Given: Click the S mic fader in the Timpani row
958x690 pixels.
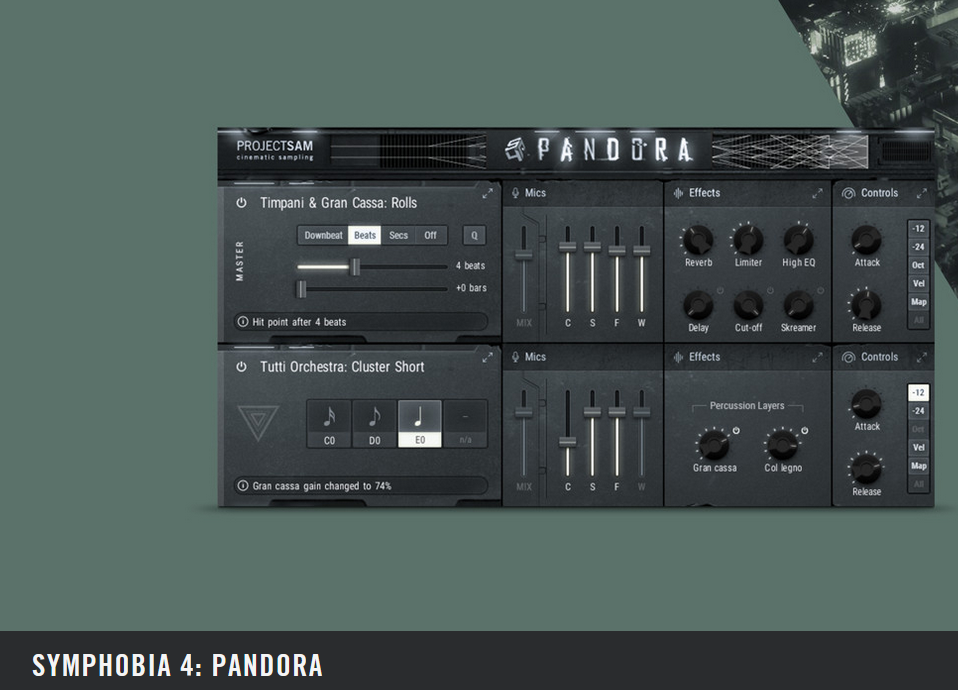Looking at the screenshot, I should pyautogui.click(x=592, y=247).
